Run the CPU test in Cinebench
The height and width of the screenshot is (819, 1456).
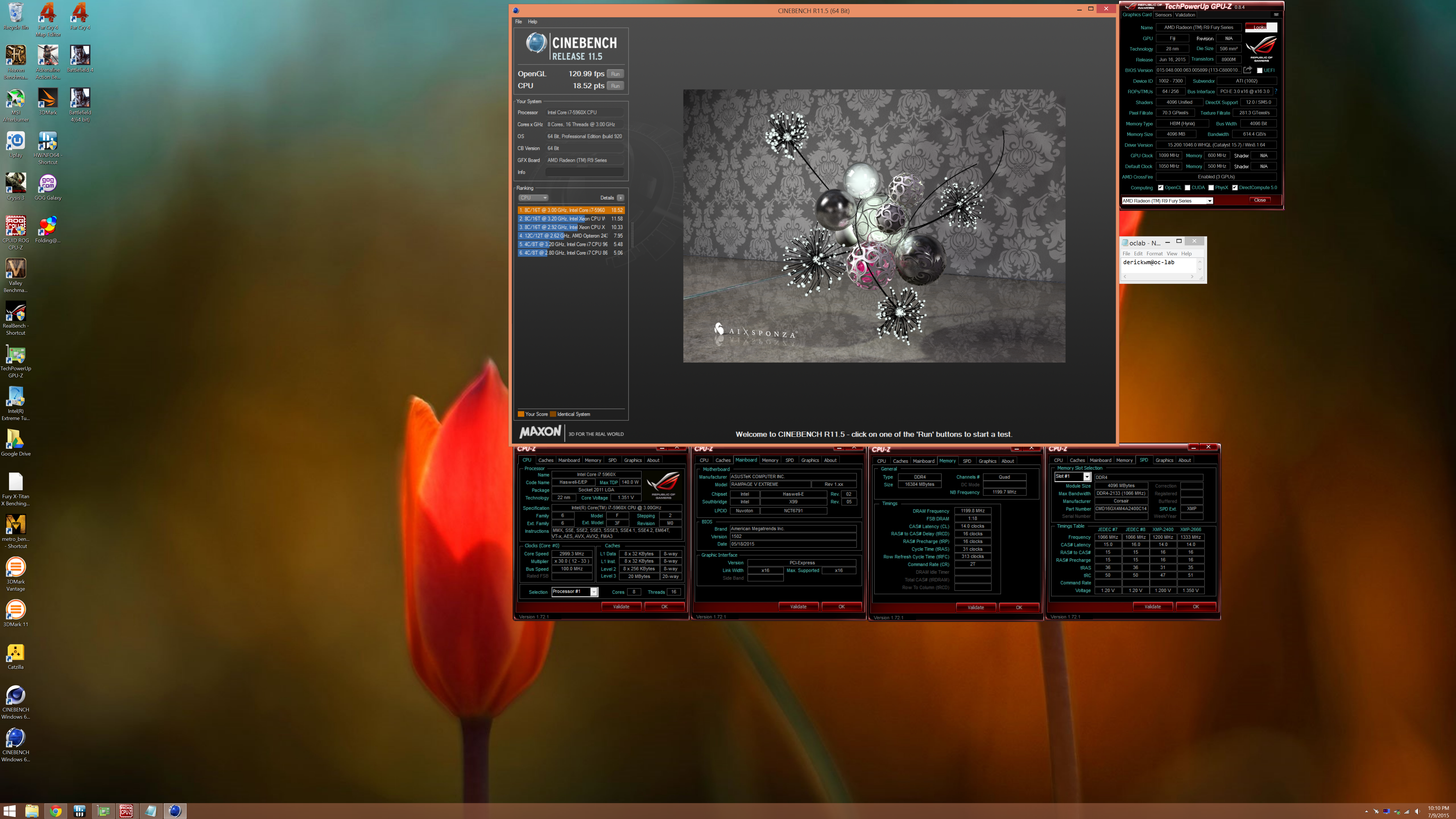pyautogui.click(x=615, y=86)
